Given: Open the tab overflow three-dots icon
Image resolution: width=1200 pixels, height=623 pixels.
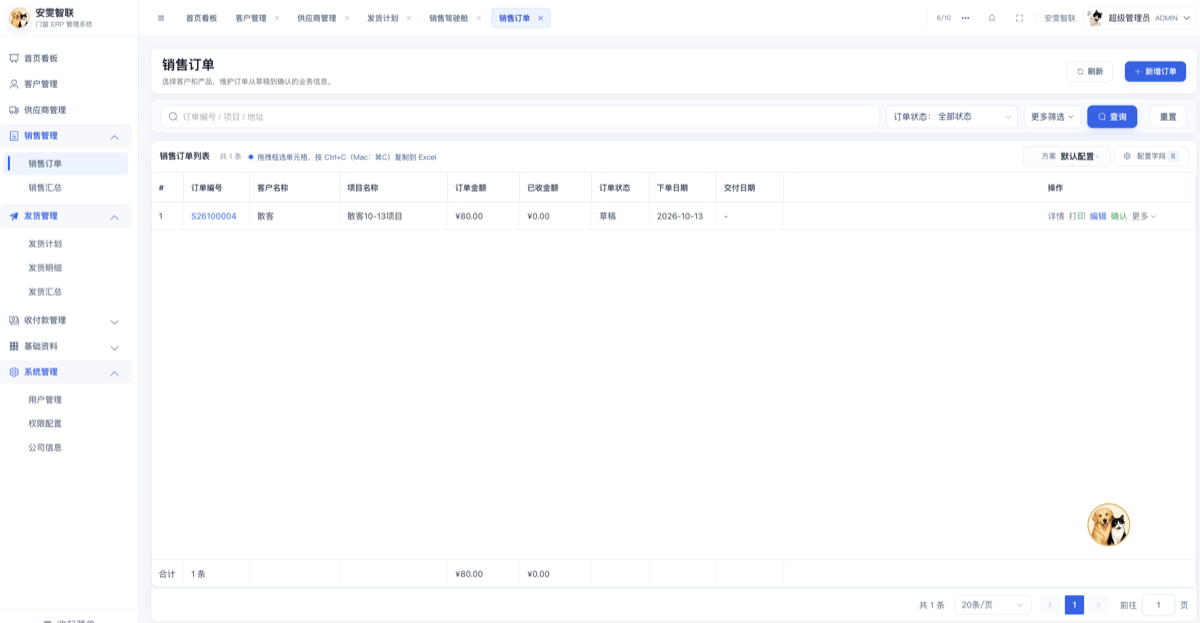Looking at the screenshot, I should pos(965,18).
